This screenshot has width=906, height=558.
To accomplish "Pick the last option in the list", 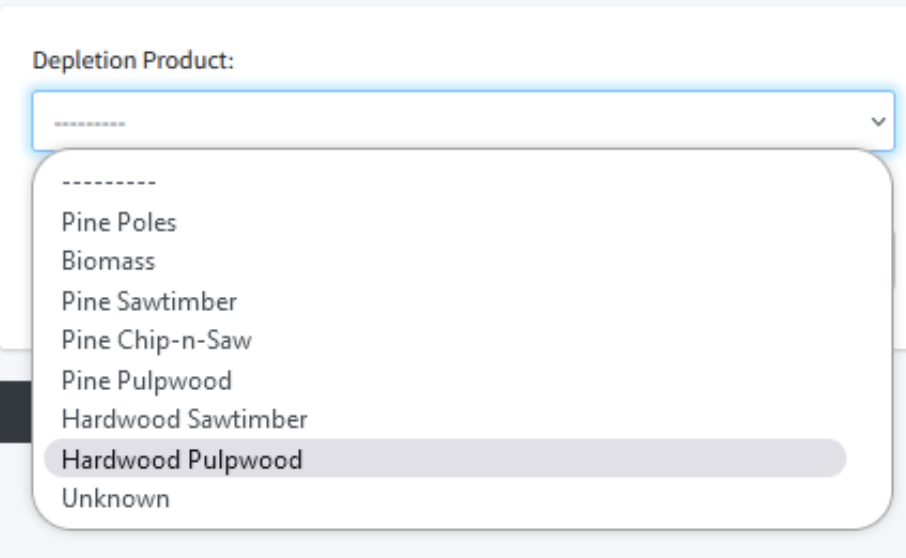I will 115,498.
